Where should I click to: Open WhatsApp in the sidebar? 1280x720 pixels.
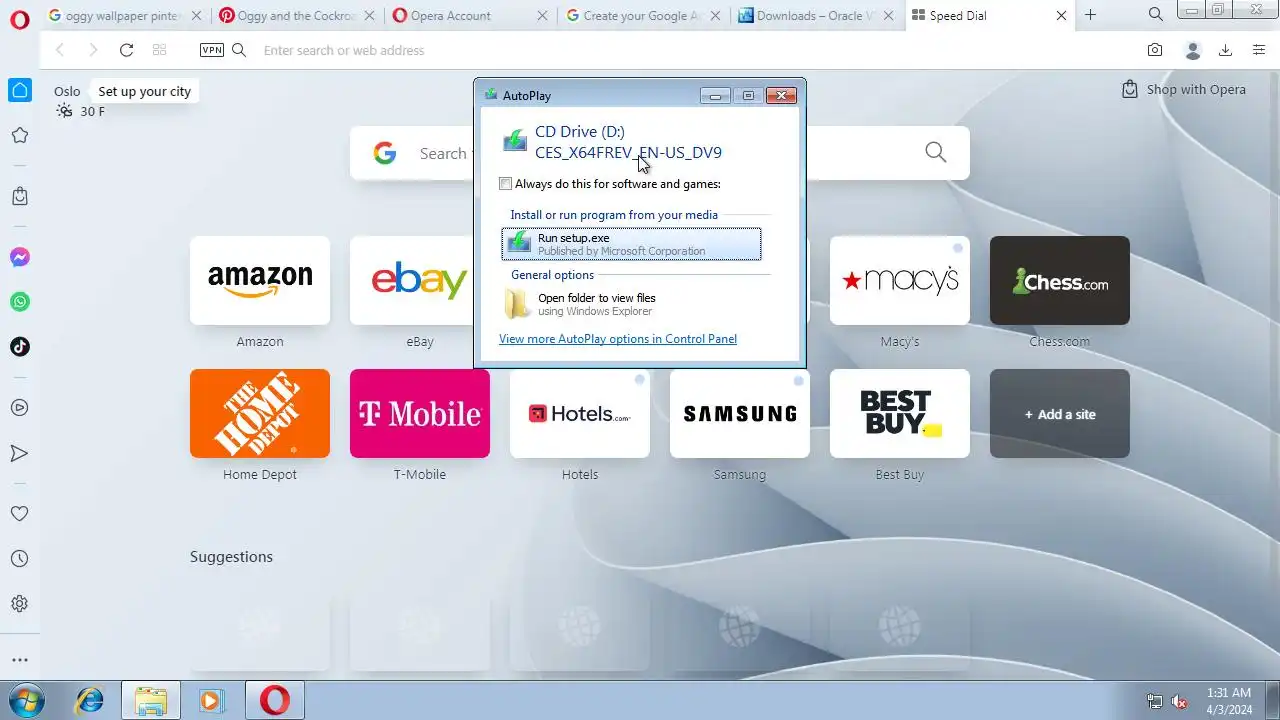point(20,302)
